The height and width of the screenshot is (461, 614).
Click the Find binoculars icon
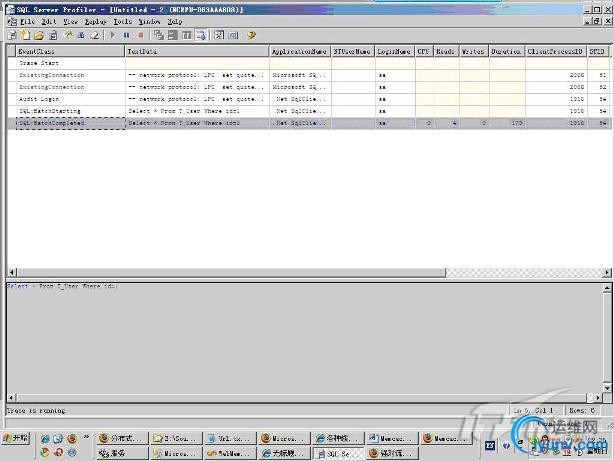tap(81, 35)
